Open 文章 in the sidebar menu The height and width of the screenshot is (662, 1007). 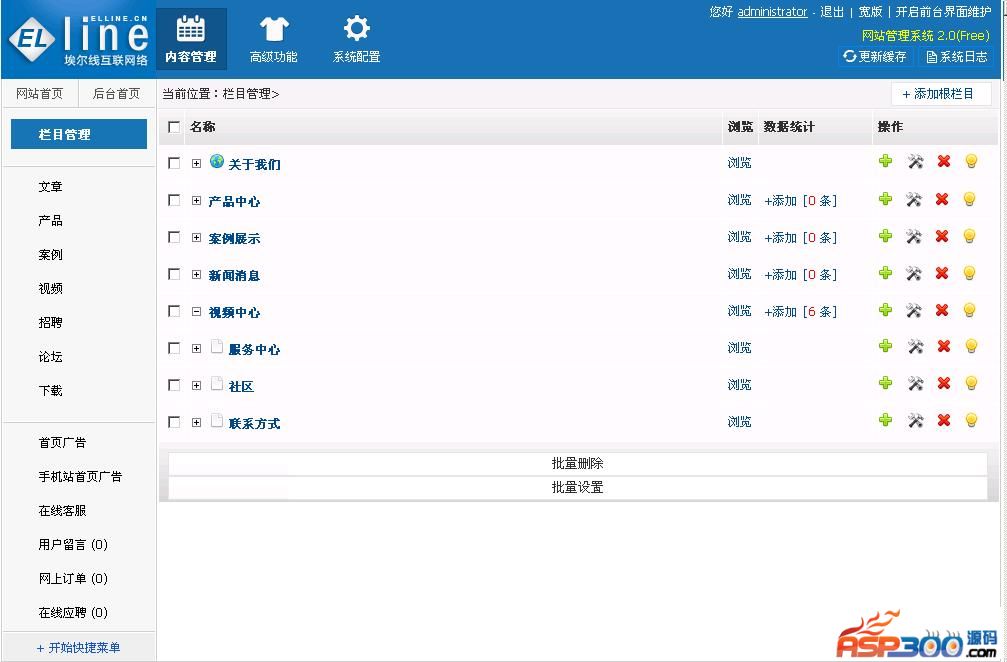(x=50, y=187)
